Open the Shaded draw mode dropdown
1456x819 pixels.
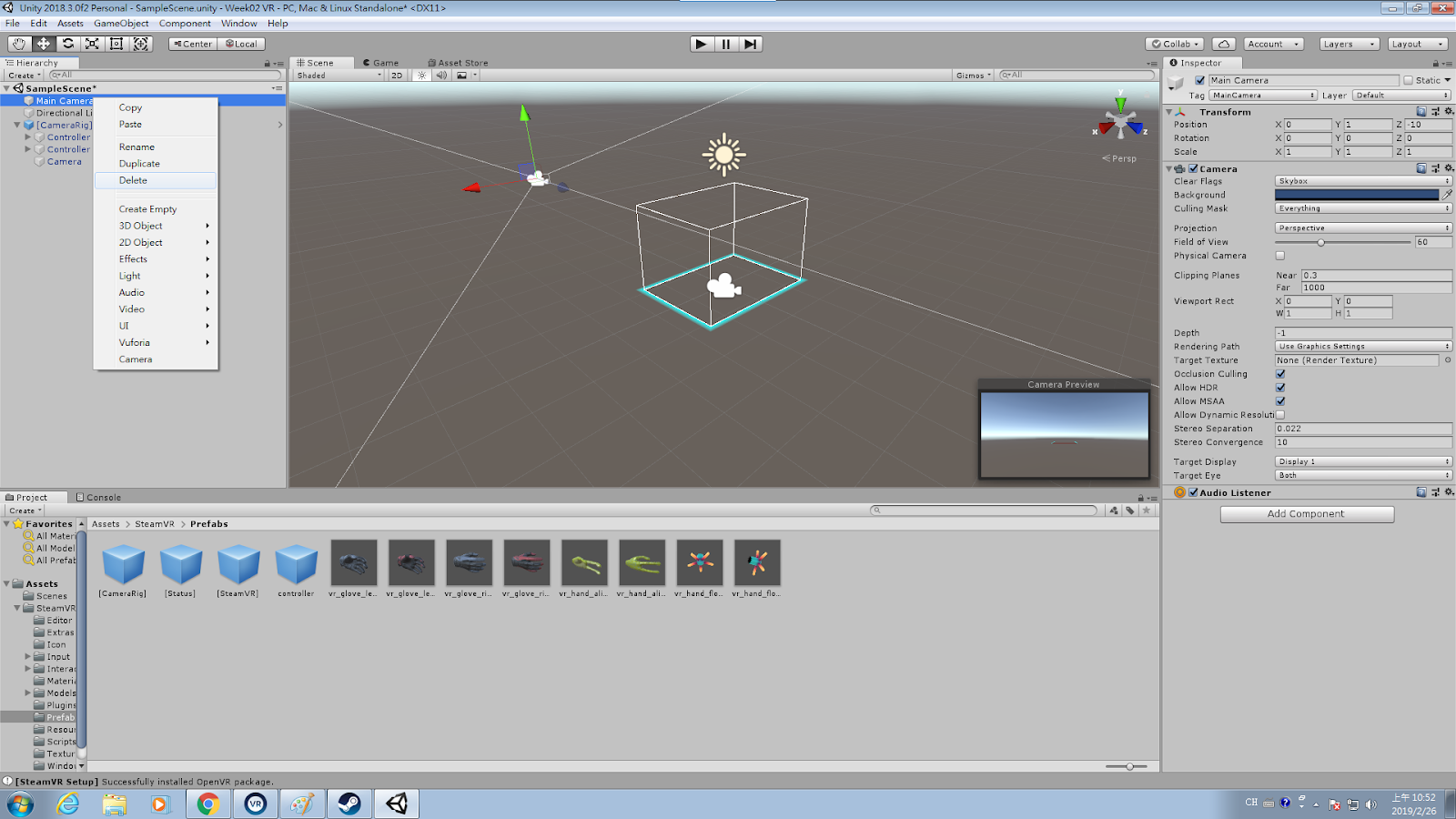click(339, 76)
